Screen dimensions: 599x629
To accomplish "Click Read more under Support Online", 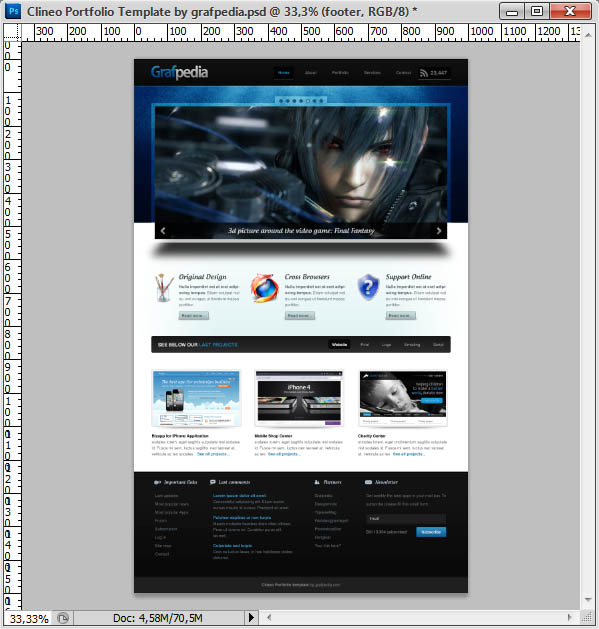I will pos(401,316).
